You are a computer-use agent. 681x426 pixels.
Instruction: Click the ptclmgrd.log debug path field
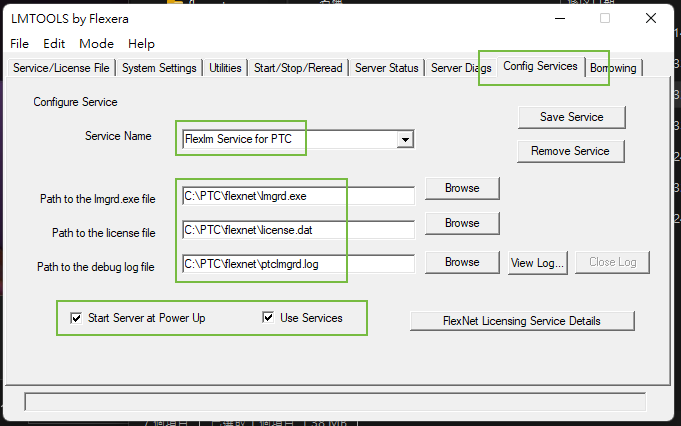tap(298, 265)
